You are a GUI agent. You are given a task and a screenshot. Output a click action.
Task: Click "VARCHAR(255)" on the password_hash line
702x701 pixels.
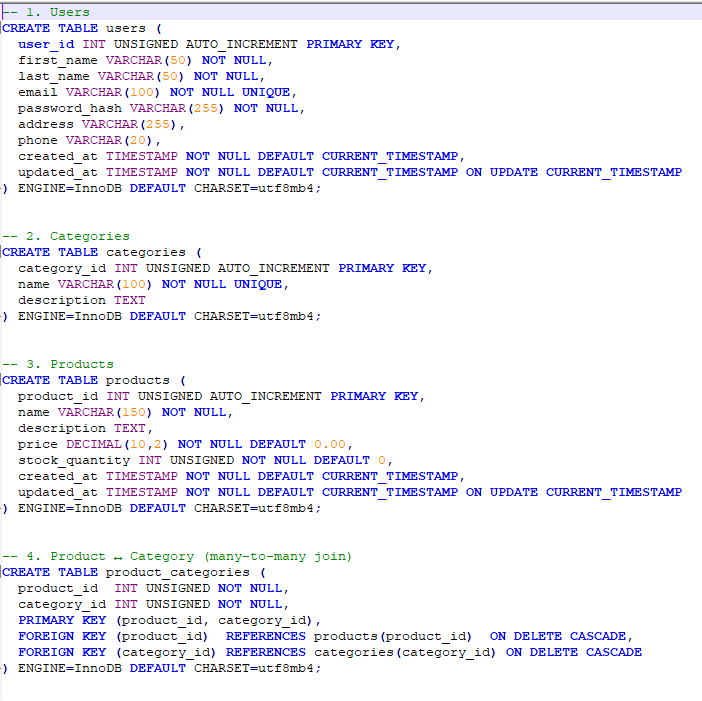point(177,108)
